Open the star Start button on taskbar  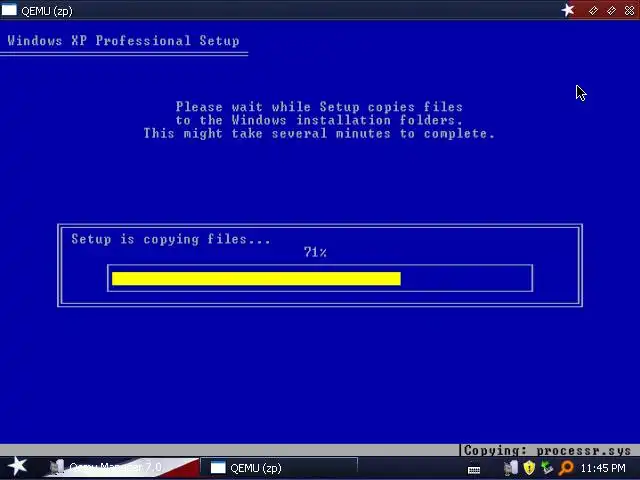(17, 467)
